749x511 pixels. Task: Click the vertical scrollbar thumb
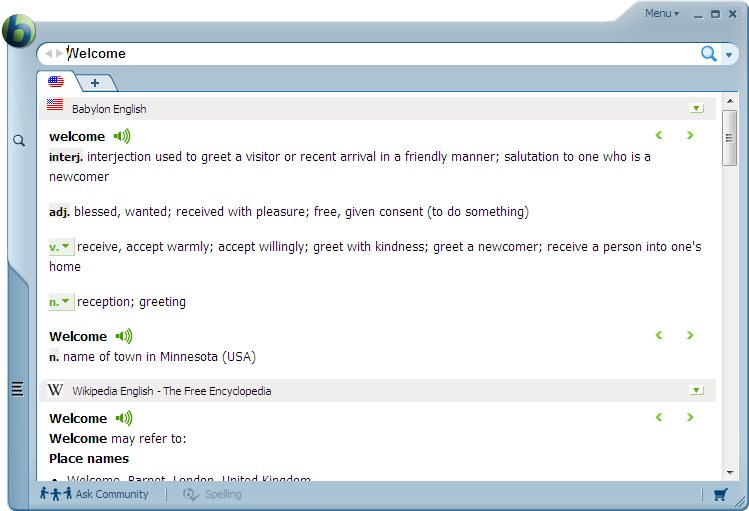729,138
